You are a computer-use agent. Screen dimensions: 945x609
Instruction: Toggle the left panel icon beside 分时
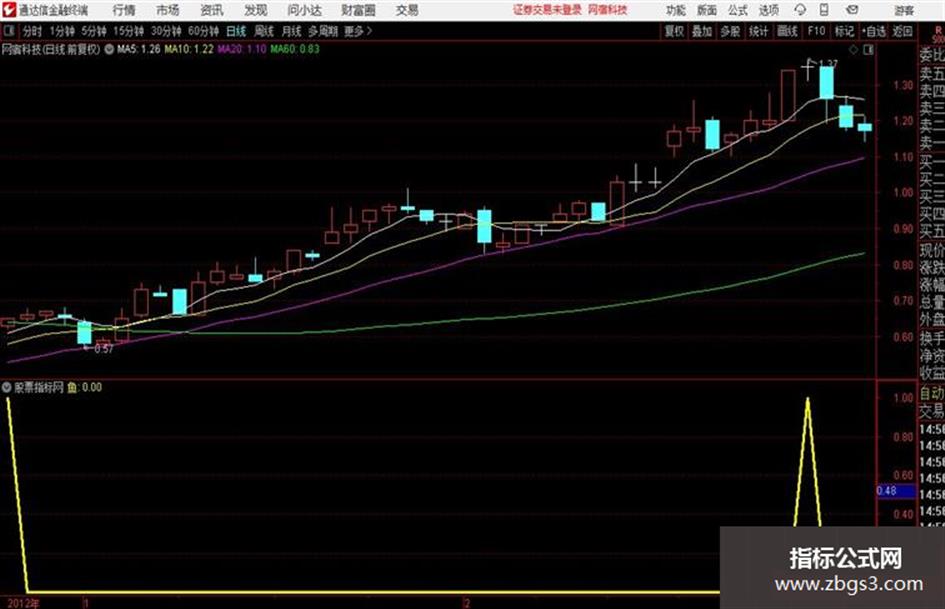(8, 30)
